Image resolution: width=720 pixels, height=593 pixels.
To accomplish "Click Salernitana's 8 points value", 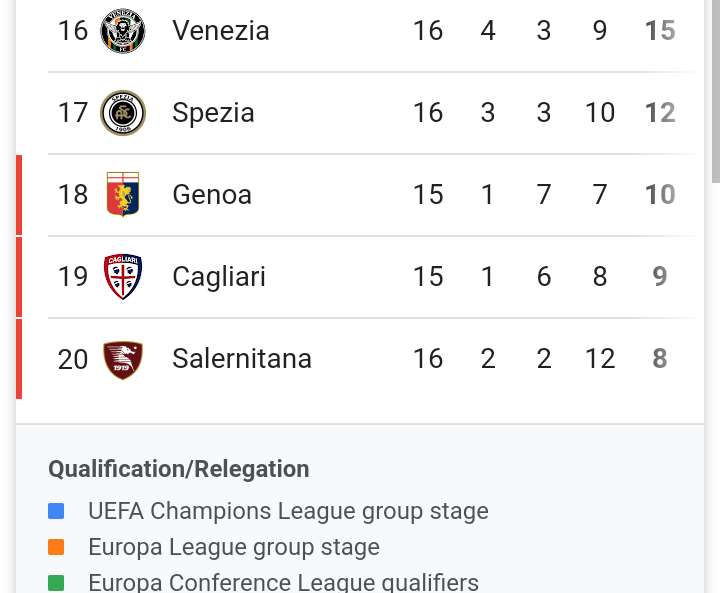I will click(x=660, y=358).
